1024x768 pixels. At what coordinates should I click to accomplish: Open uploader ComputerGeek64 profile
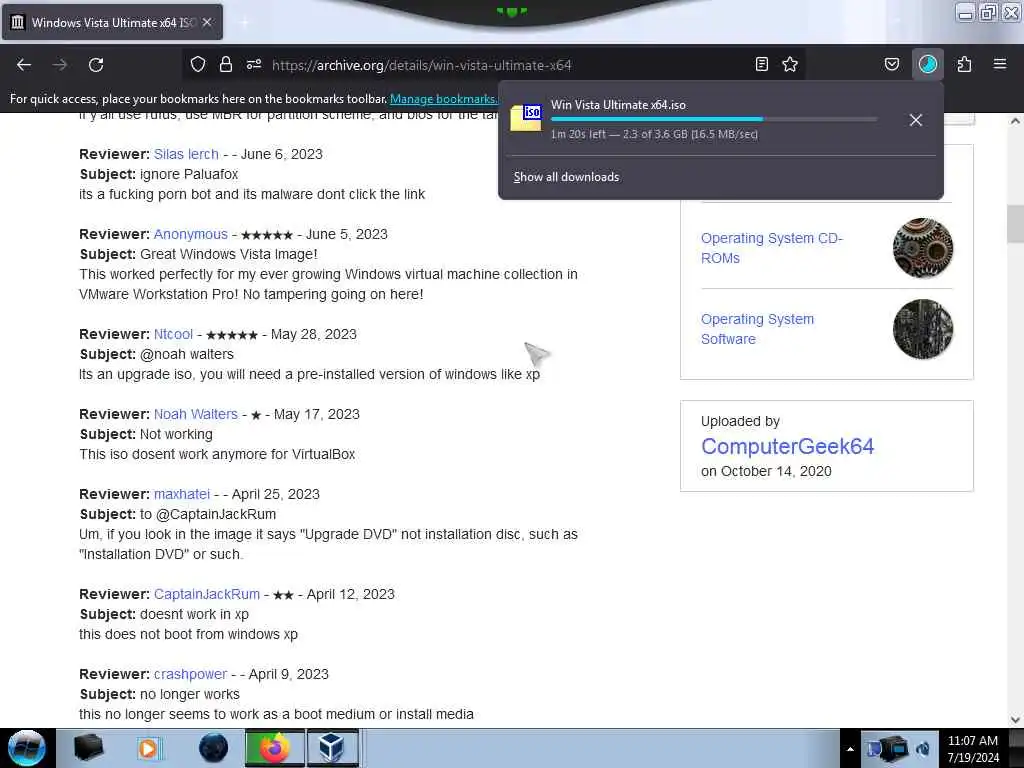(x=788, y=446)
